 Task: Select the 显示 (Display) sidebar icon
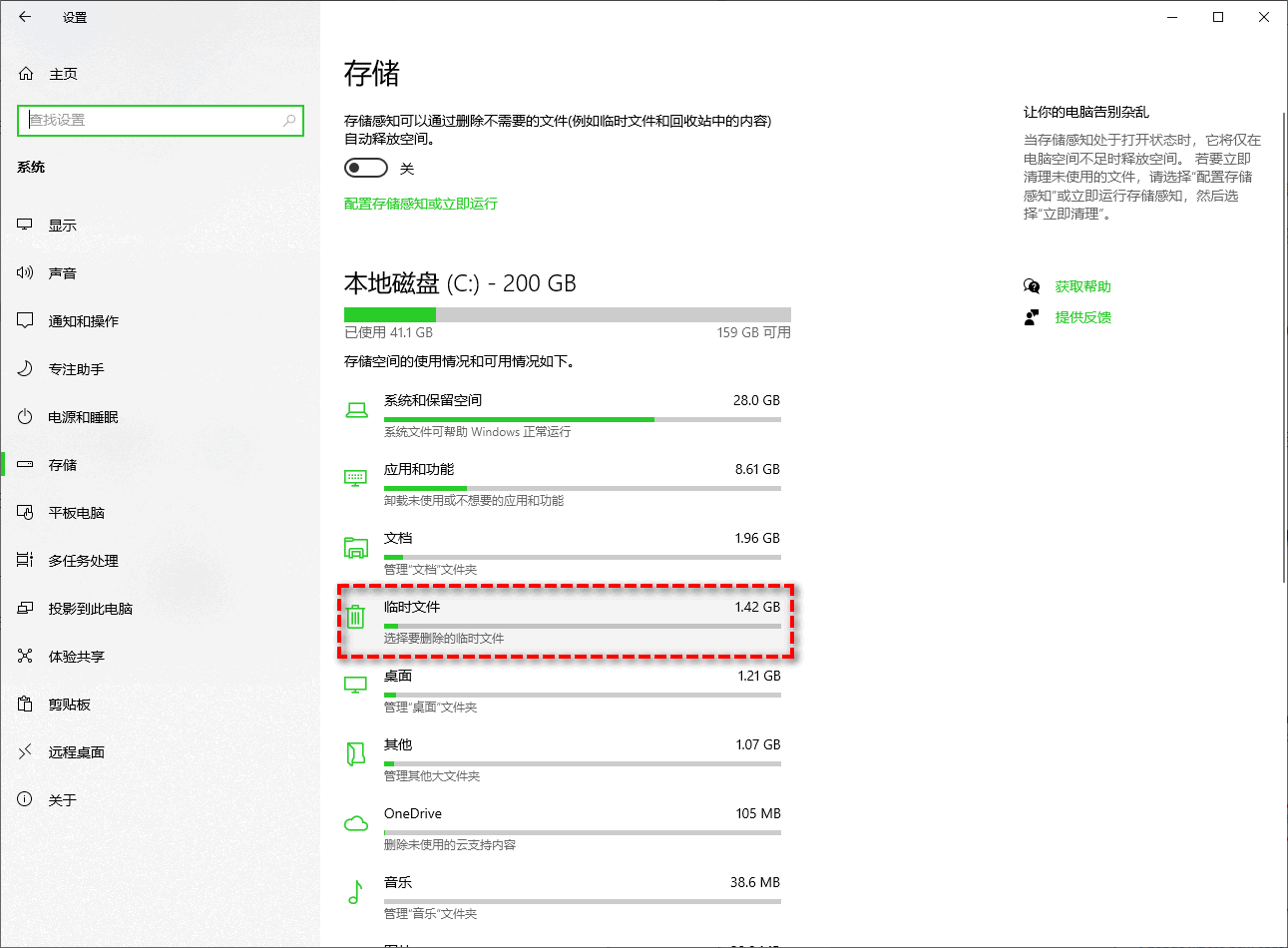[x=24, y=225]
